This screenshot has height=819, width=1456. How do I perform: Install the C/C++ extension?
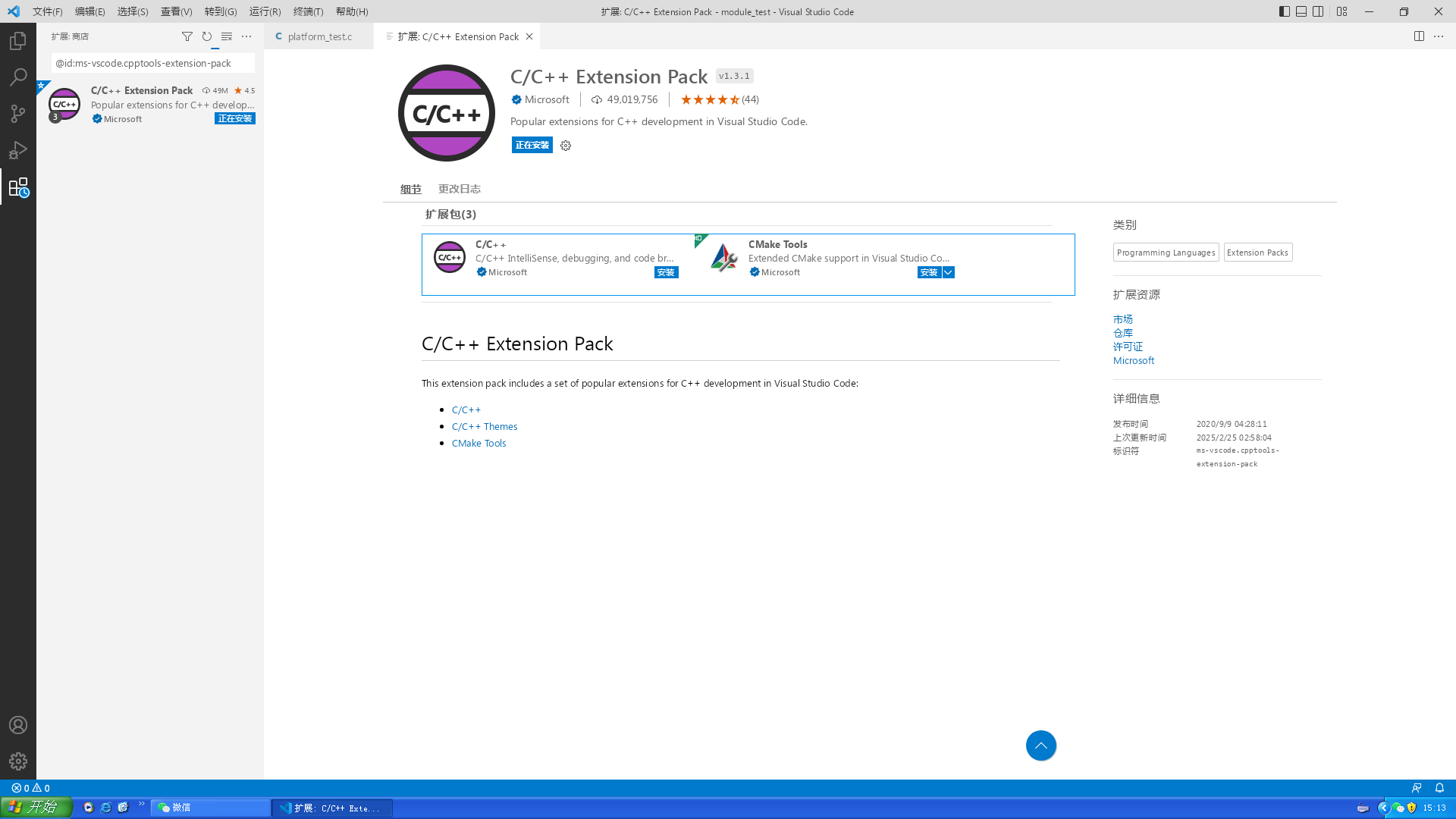(666, 272)
